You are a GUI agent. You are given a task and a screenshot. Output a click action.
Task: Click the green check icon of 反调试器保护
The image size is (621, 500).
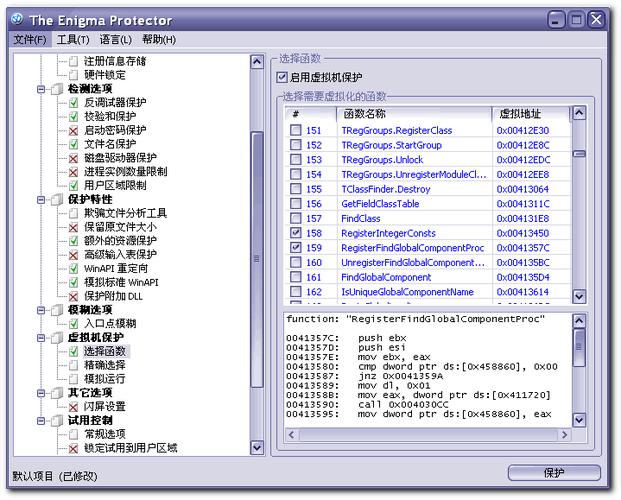pos(73,103)
